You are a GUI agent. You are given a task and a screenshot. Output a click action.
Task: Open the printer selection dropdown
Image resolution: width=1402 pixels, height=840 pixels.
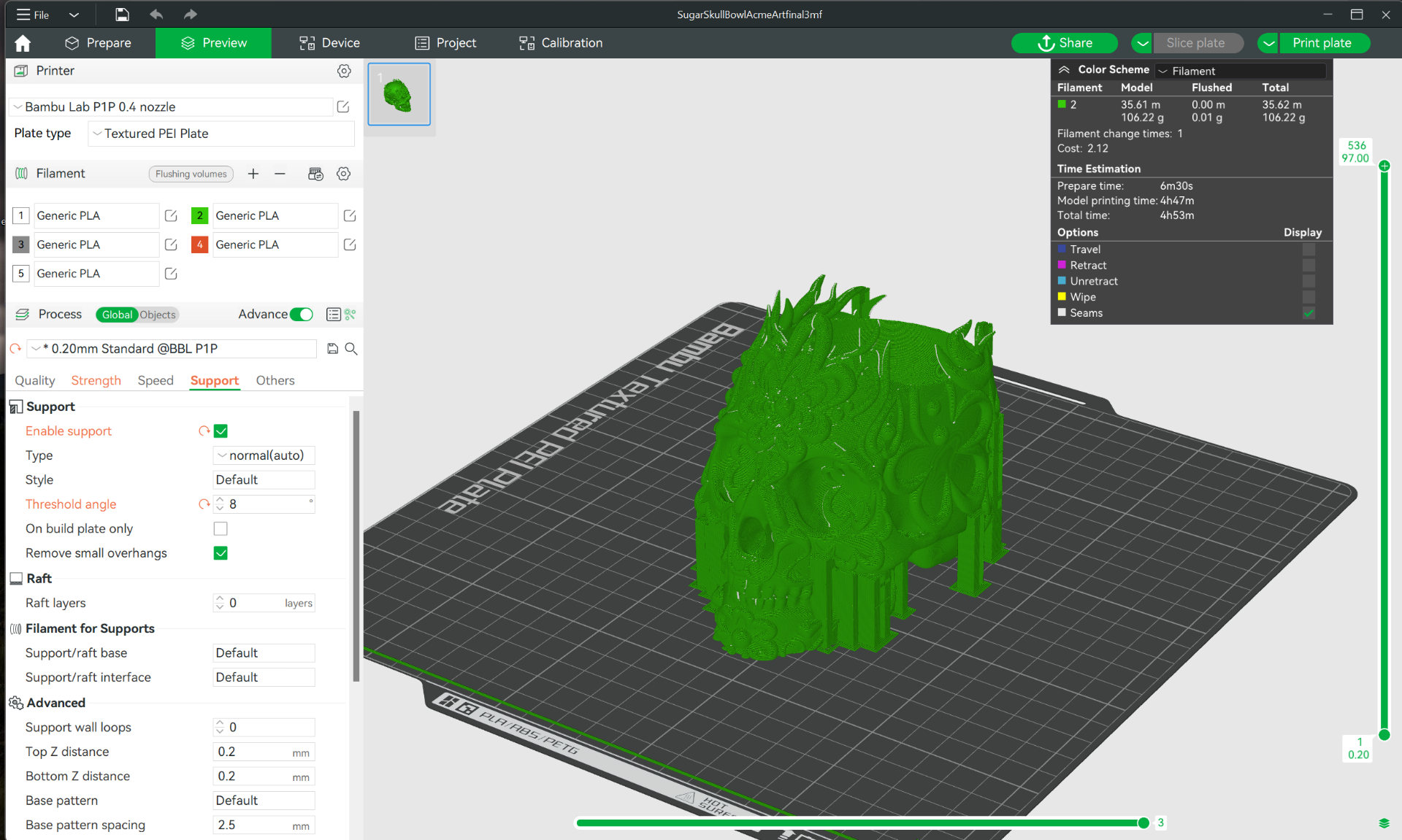[172, 107]
